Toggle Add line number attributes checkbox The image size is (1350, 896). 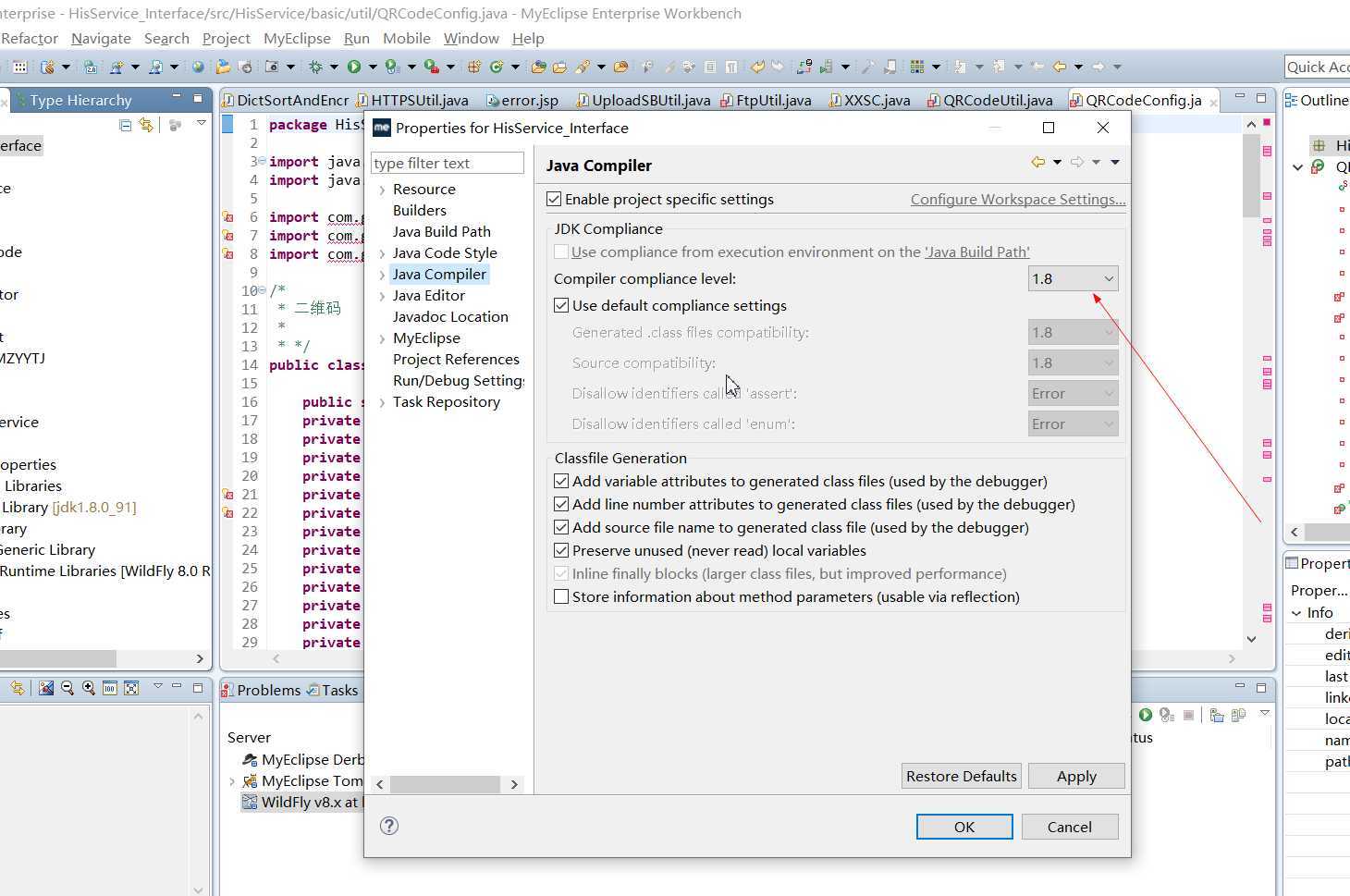(561, 504)
